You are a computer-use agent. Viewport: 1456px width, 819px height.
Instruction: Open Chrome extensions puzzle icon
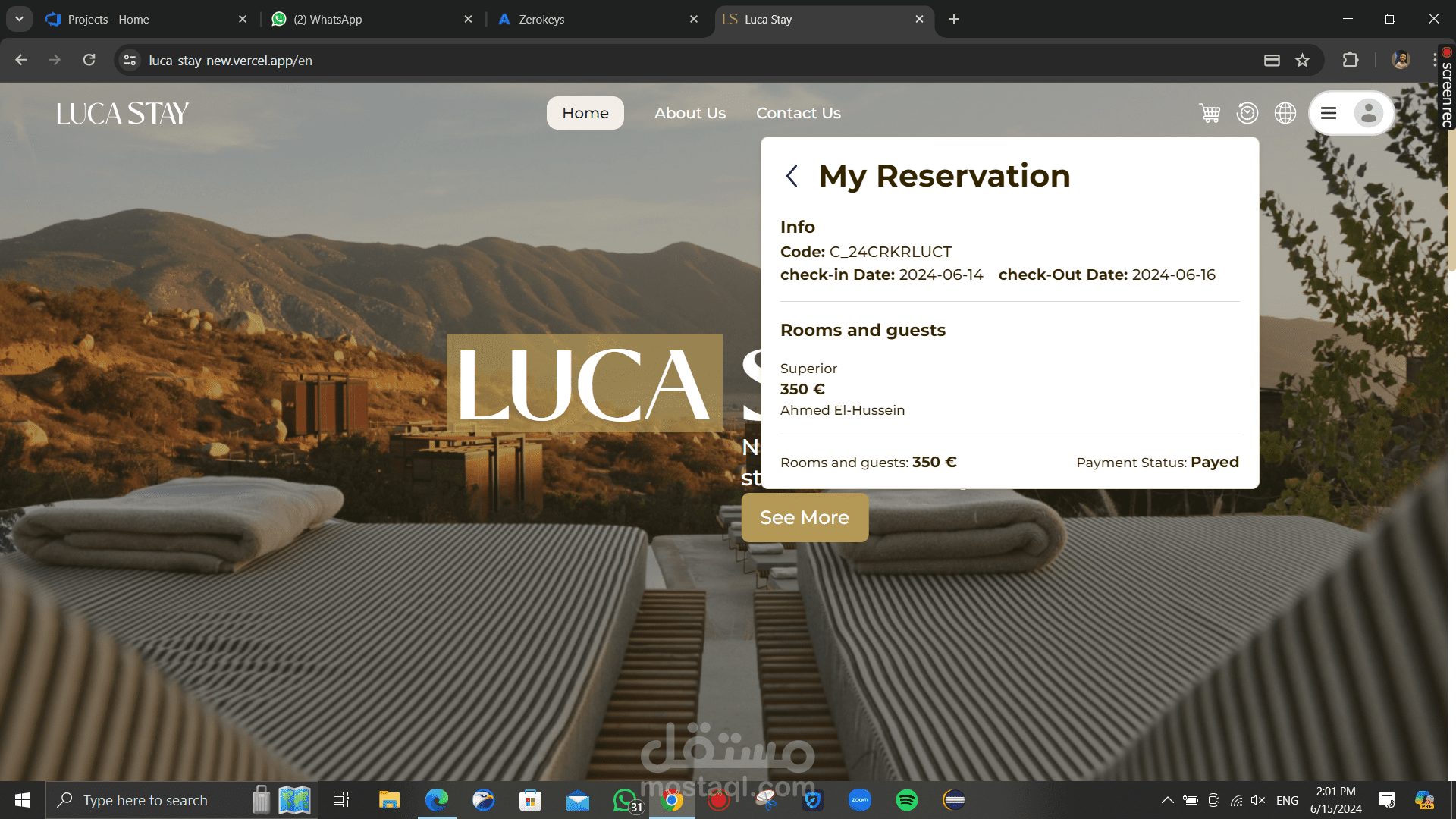pyautogui.click(x=1350, y=61)
